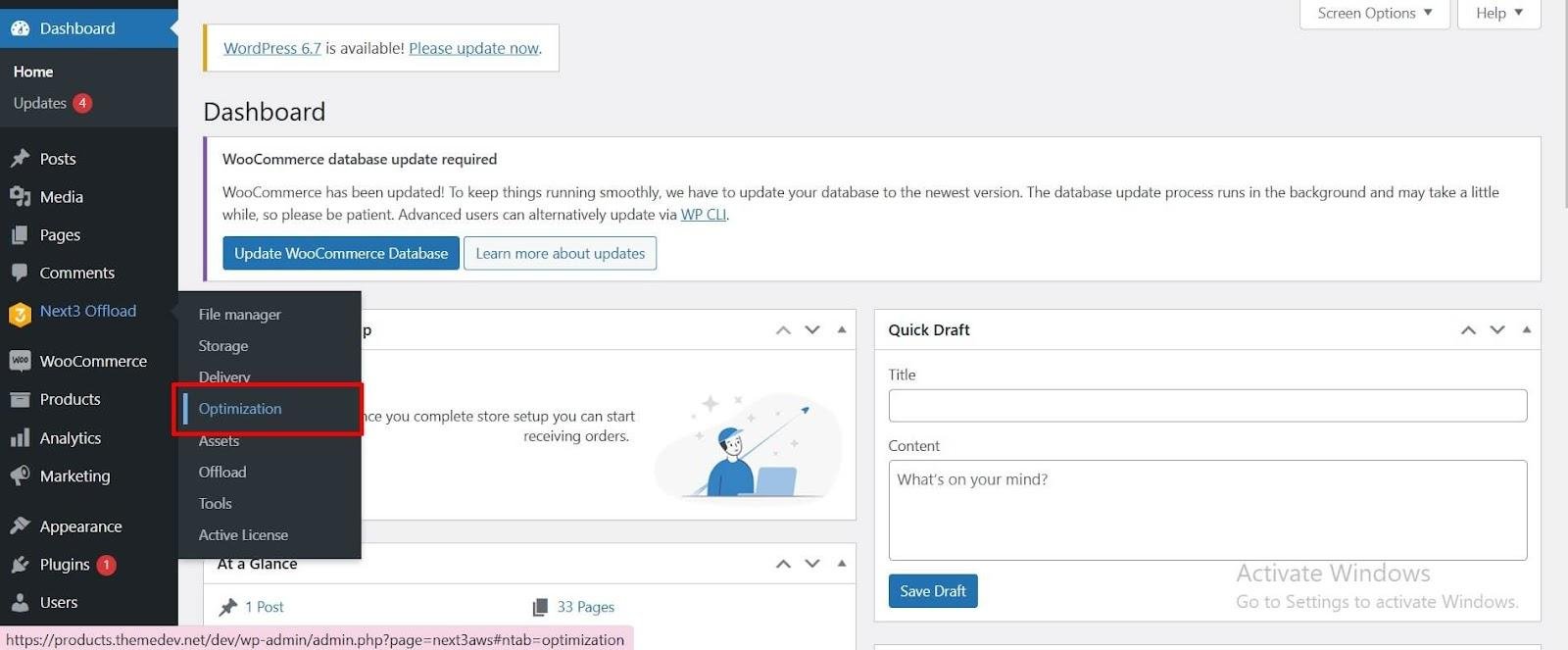Click the WooCommerce logo icon
The width and height of the screenshot is (1568, 650).
click(20, 361)
